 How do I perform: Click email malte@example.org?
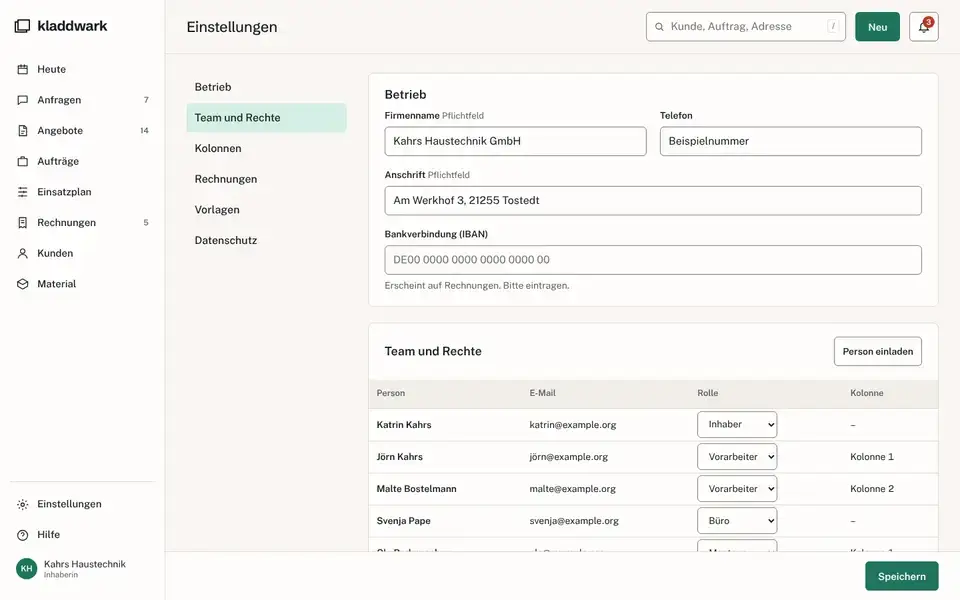click(x=572, y=489)
